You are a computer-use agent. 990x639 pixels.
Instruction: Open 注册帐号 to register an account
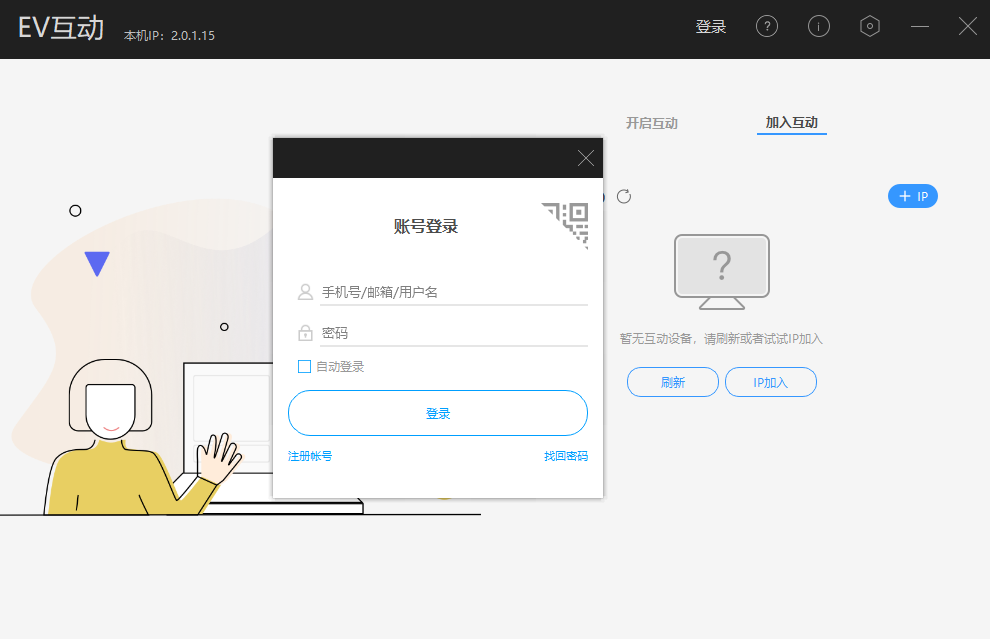click(310, 455)
